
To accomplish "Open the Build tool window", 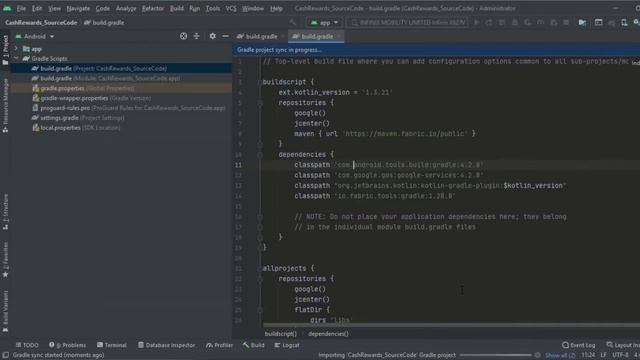I will pos(253,345).
